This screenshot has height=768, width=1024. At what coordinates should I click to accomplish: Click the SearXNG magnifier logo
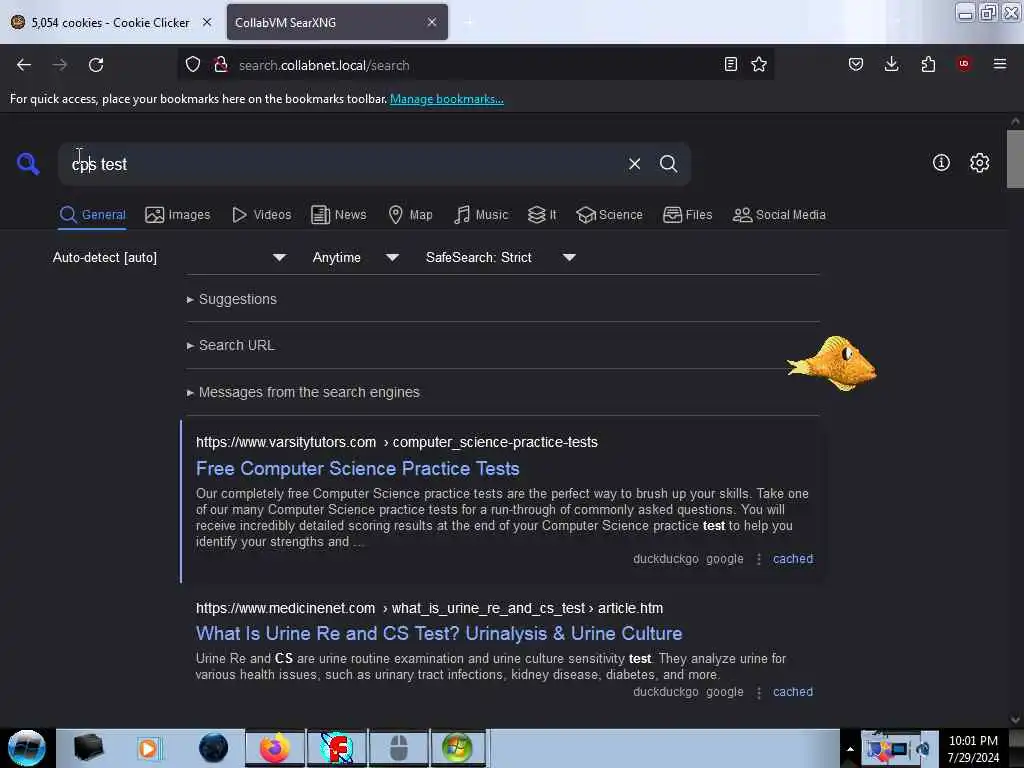pos(27,163)
